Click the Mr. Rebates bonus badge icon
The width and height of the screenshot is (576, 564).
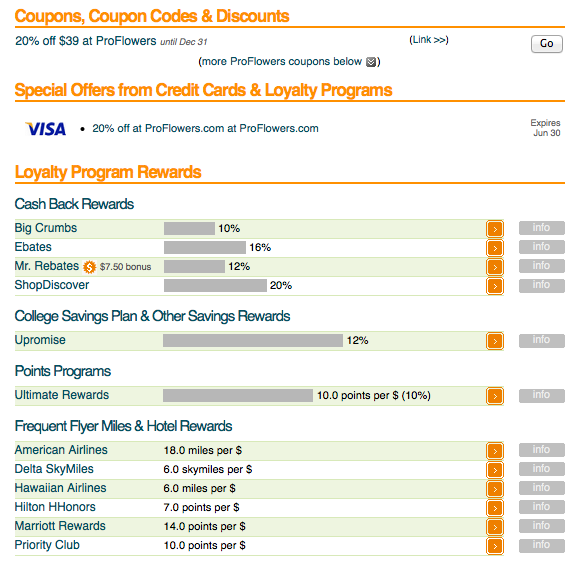(89, 267)
